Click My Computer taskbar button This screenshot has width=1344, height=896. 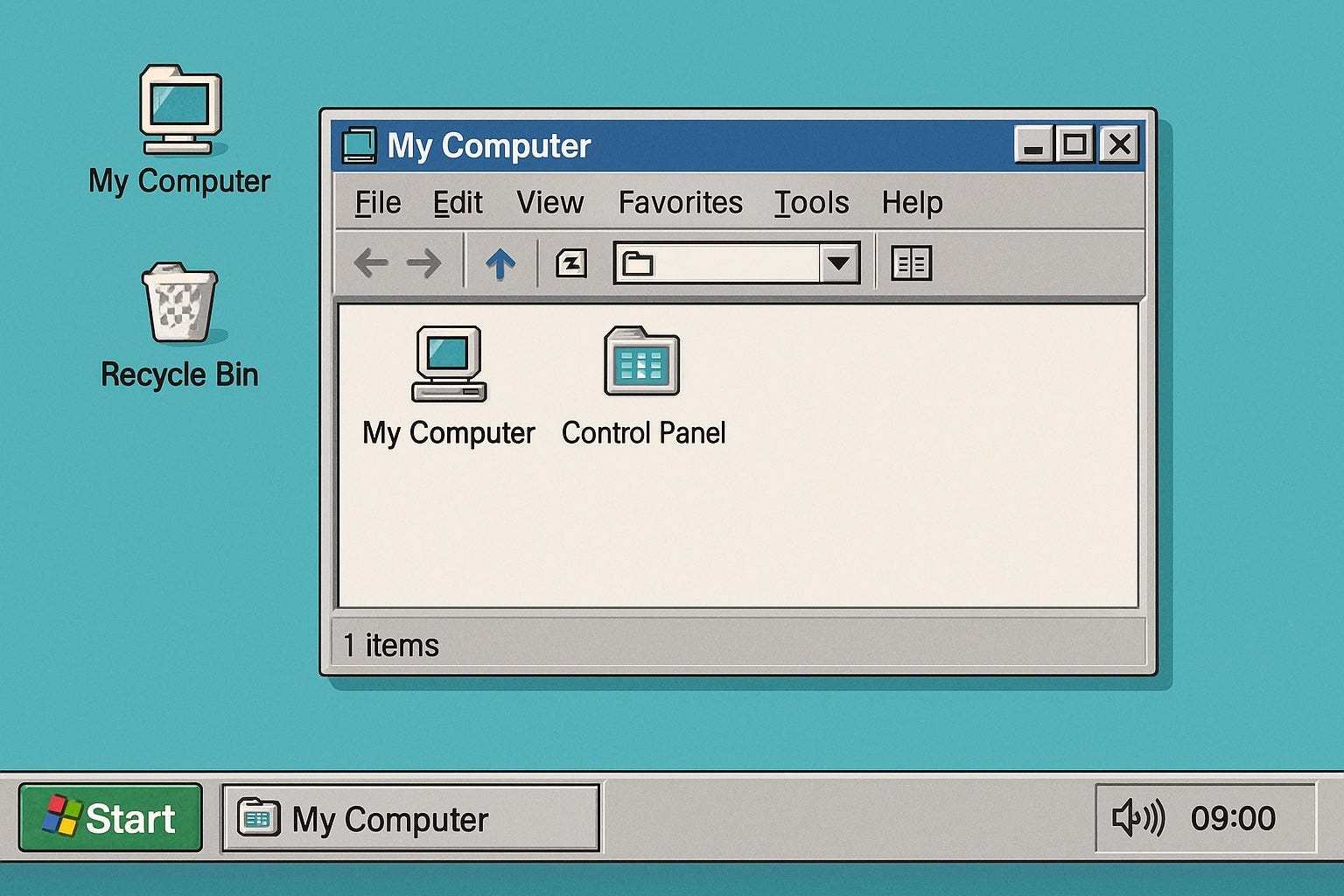click(410, 817)
